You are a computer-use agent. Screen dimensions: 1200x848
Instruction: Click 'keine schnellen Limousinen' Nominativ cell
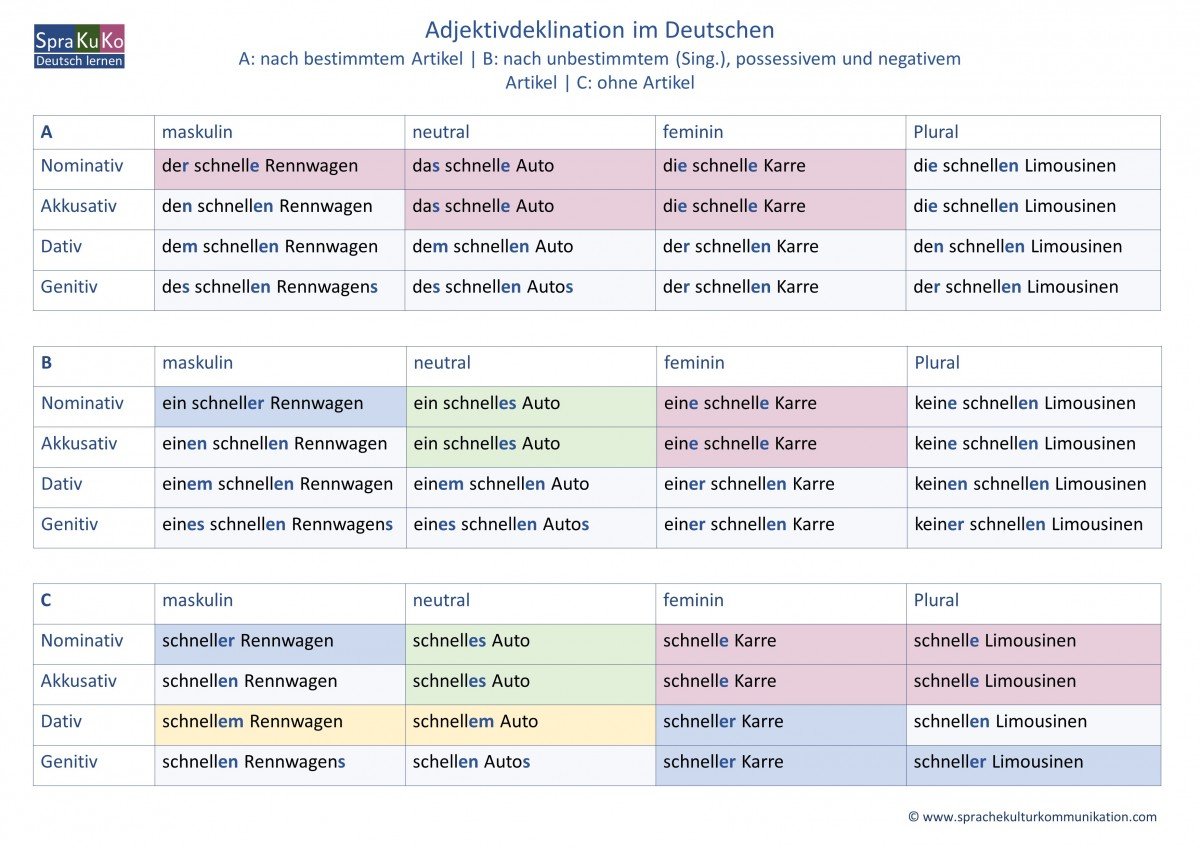click(x=1025, y=403)
